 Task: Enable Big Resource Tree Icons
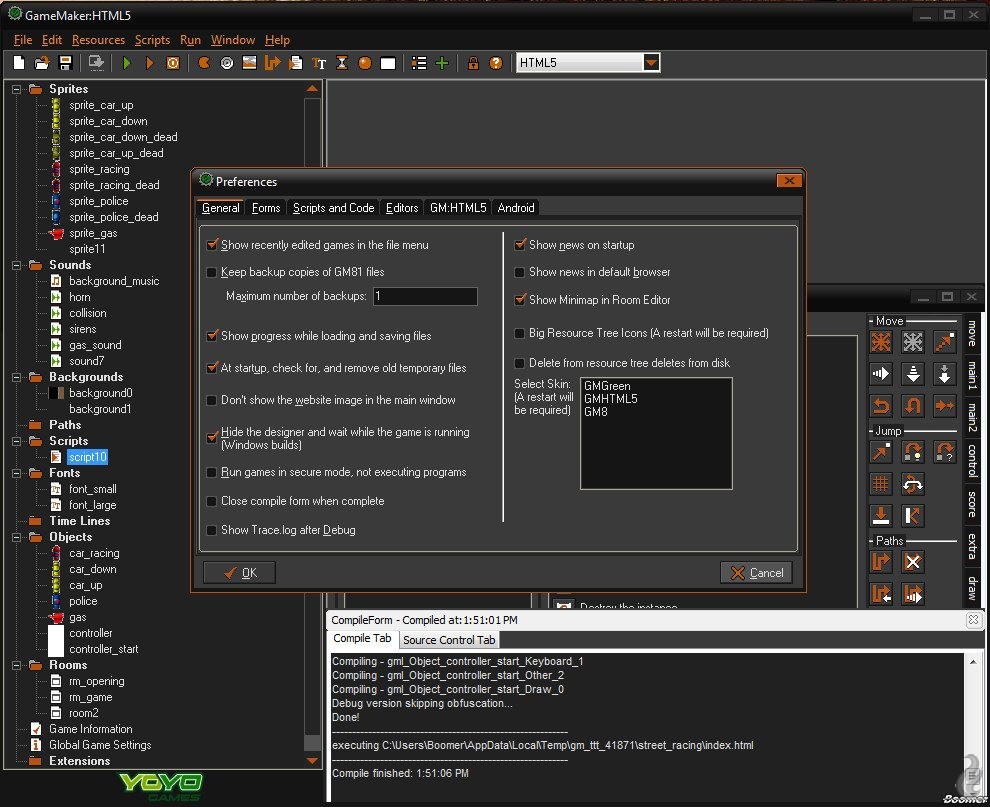[520, 333]
